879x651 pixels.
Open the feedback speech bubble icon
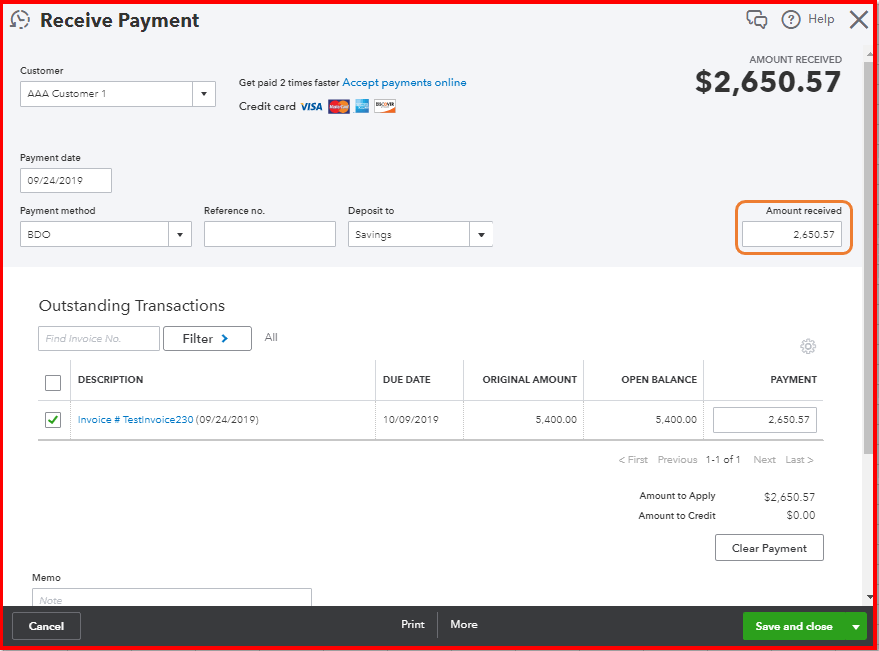click(x=756, y=19)
